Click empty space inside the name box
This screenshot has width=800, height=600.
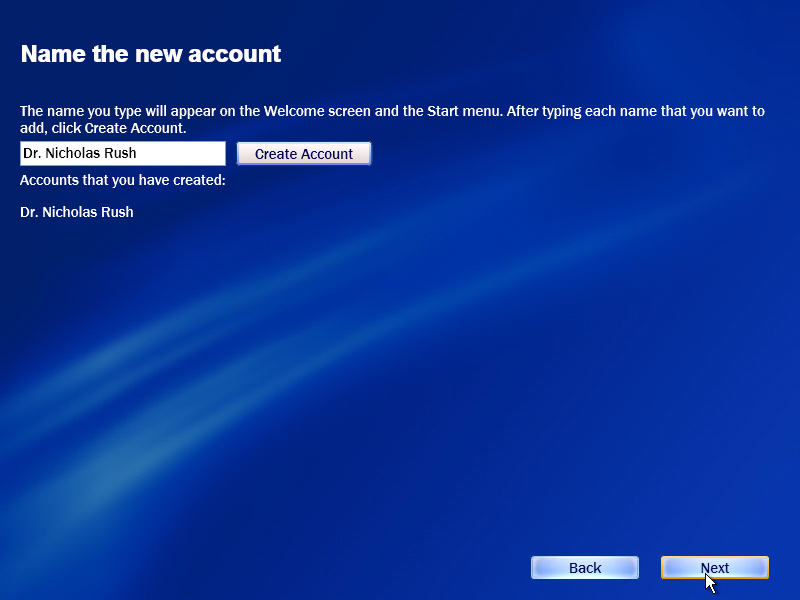(181, 154)
